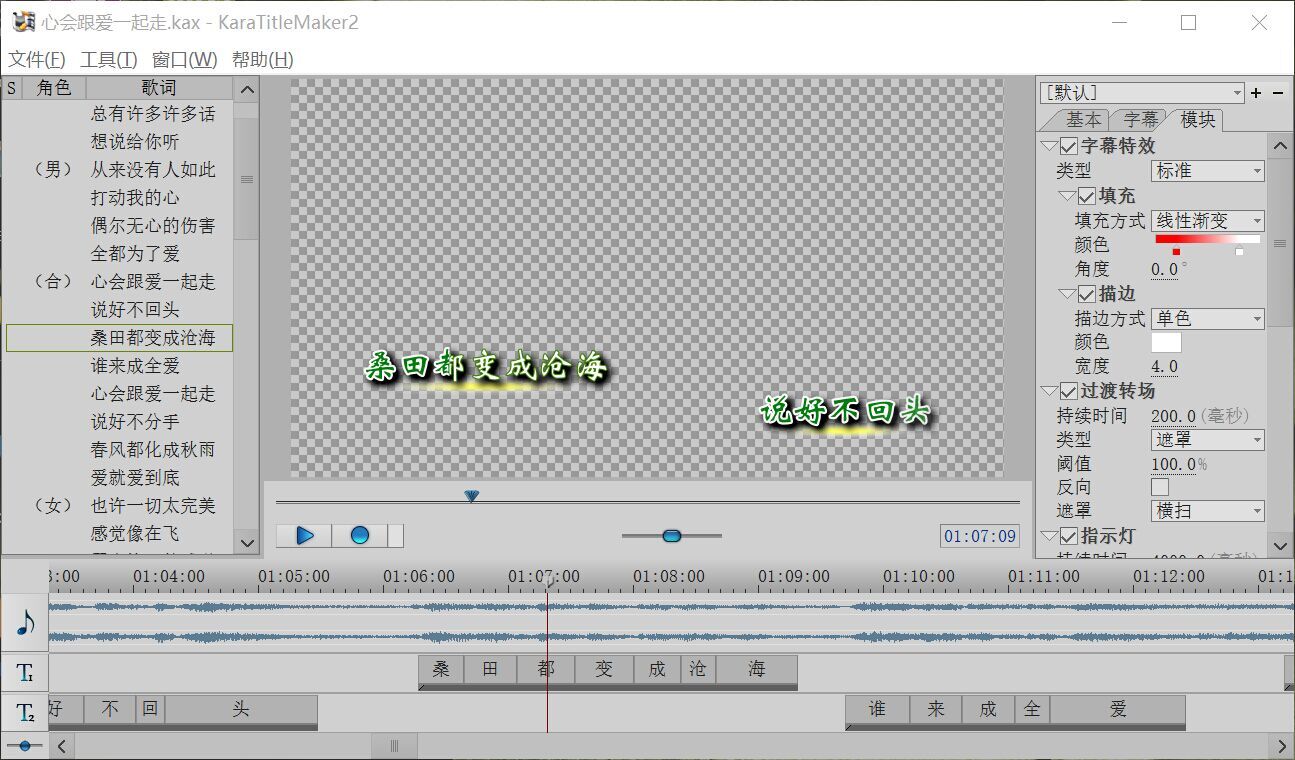The width and height of the screenshot is (1295, 760).
Task: Open the 窗口(W) menu
Action: pos(184,59)
